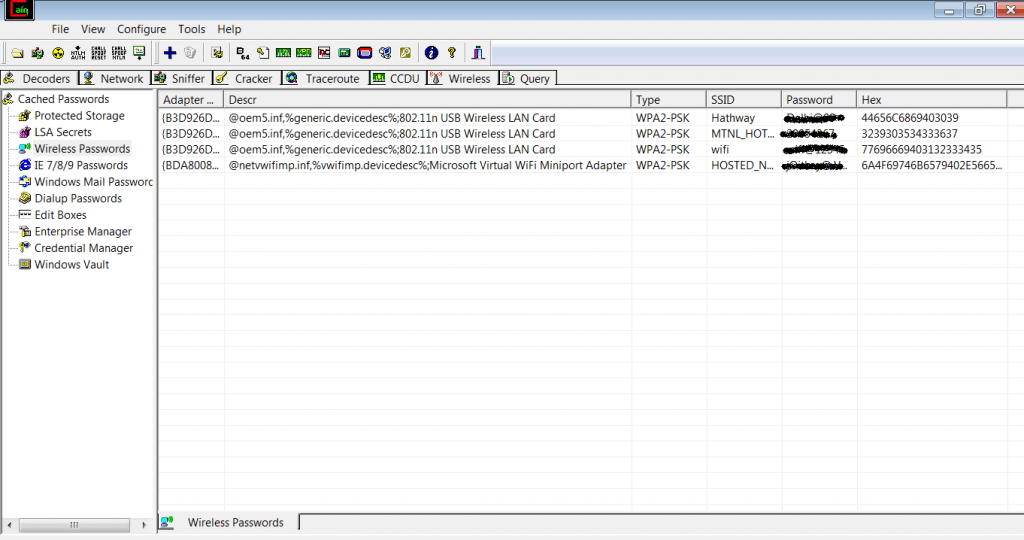Click the tree pane scrollbar left arrow
The image size is (1024, 540).
9,524
